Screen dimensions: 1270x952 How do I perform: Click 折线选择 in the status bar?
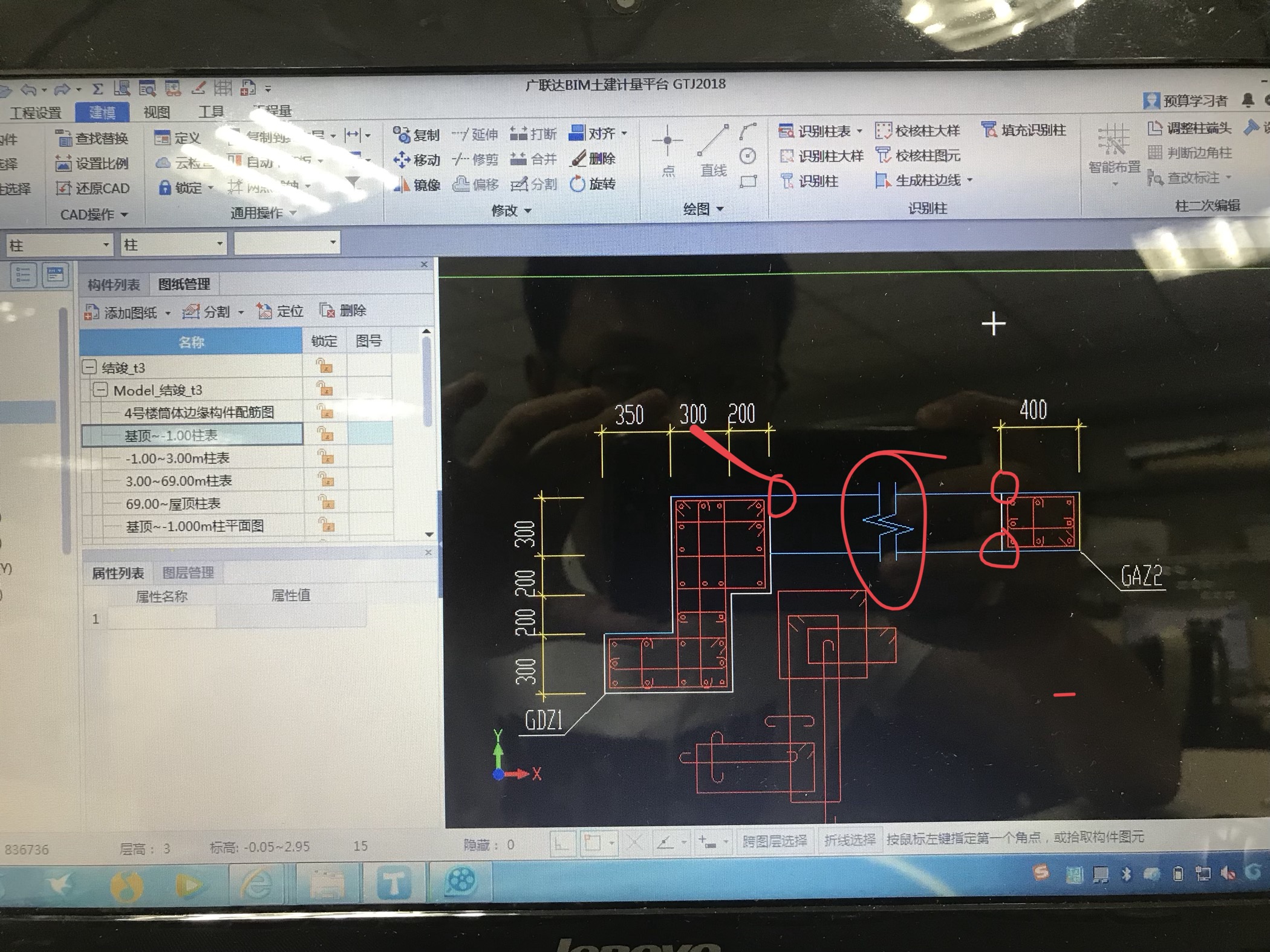coord(850,840)
